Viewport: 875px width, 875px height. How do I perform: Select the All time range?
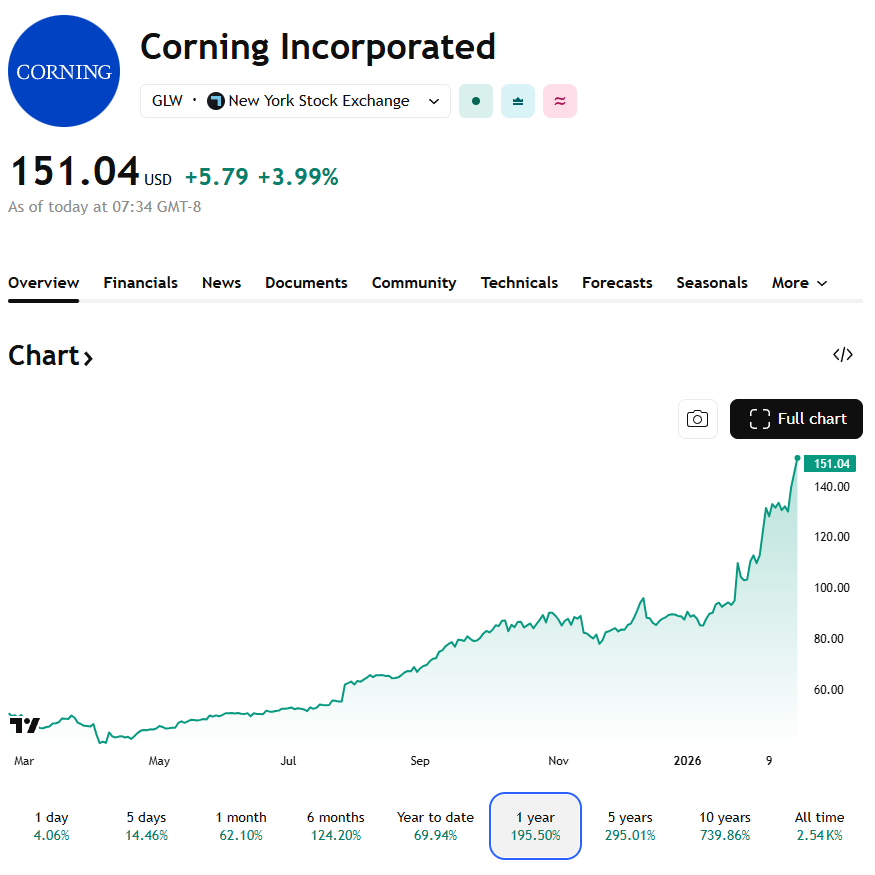coord(819,826)
